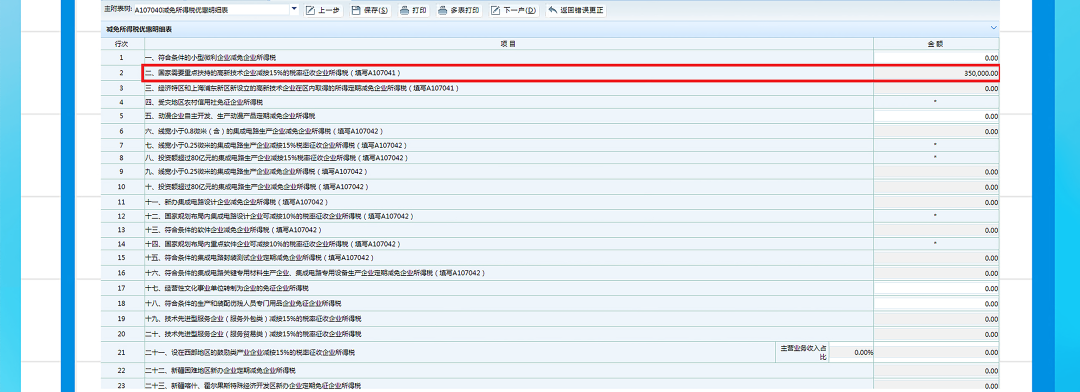The image size is (1080, 392).
Task: Select row 12 重点集成电路设计企业 item text
Action: [x=279, y=216]
